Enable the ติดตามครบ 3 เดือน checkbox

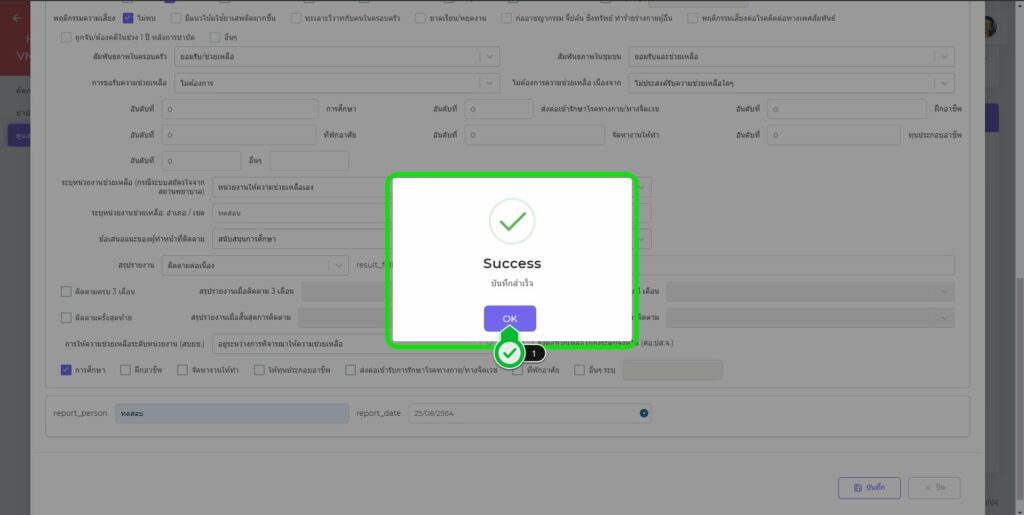(x=66, y=291)
